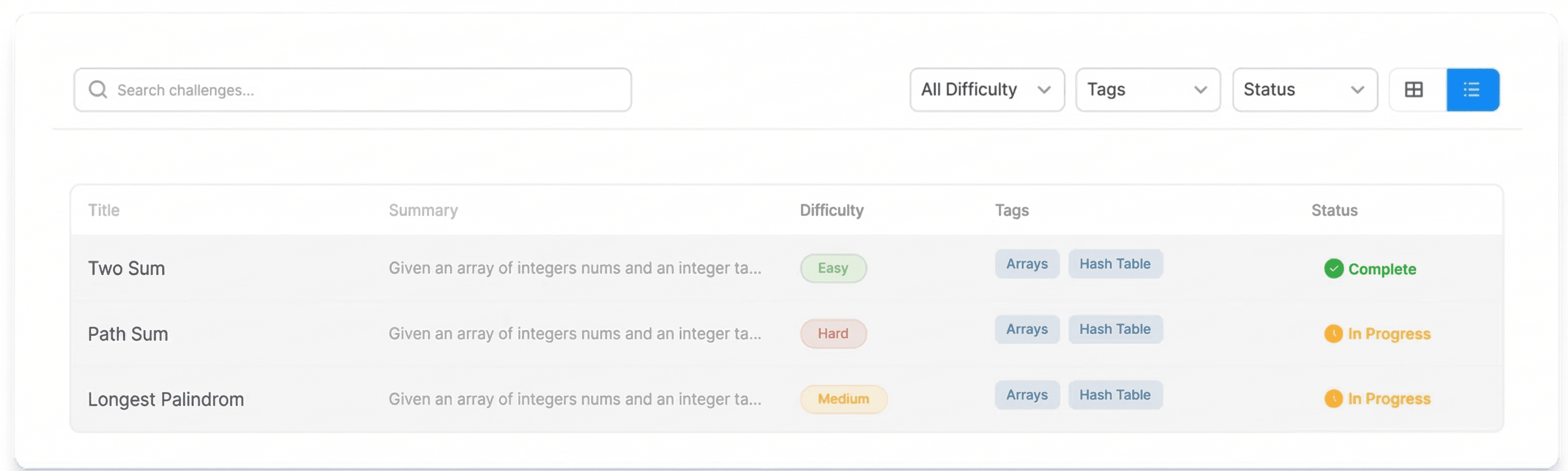1568x471 pixels.
Task: Click the Hard difficulty badge
Action: pyautogui.click(x=833, y=334)
